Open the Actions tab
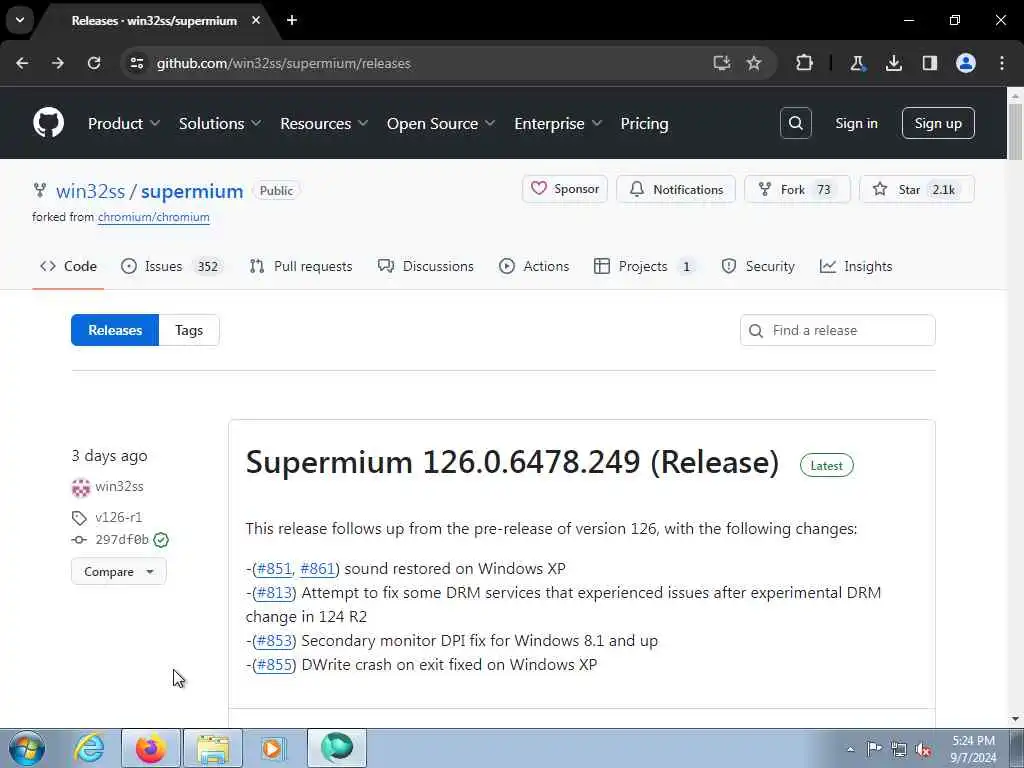 534,266
